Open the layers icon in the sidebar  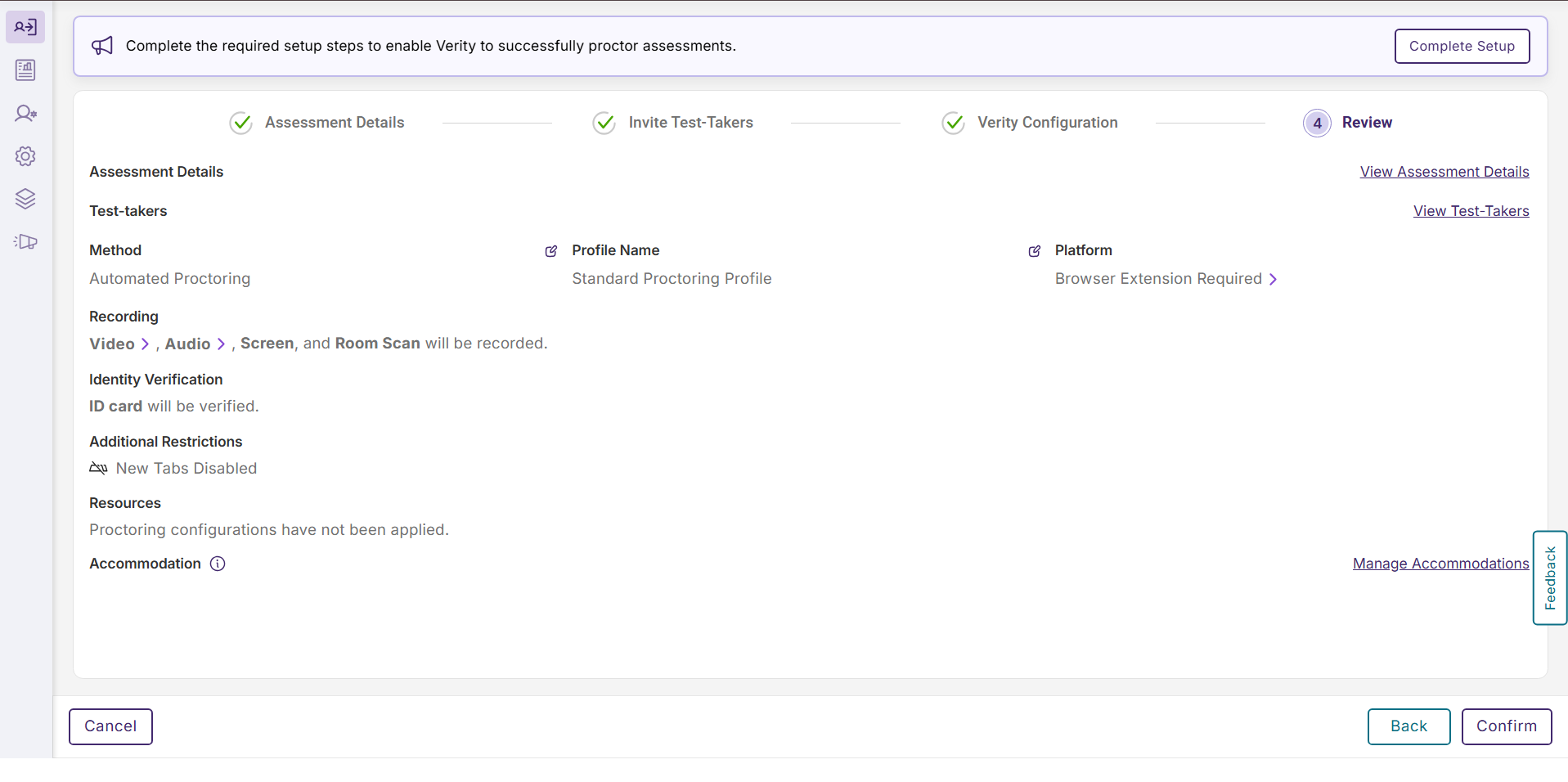(25, 199)
